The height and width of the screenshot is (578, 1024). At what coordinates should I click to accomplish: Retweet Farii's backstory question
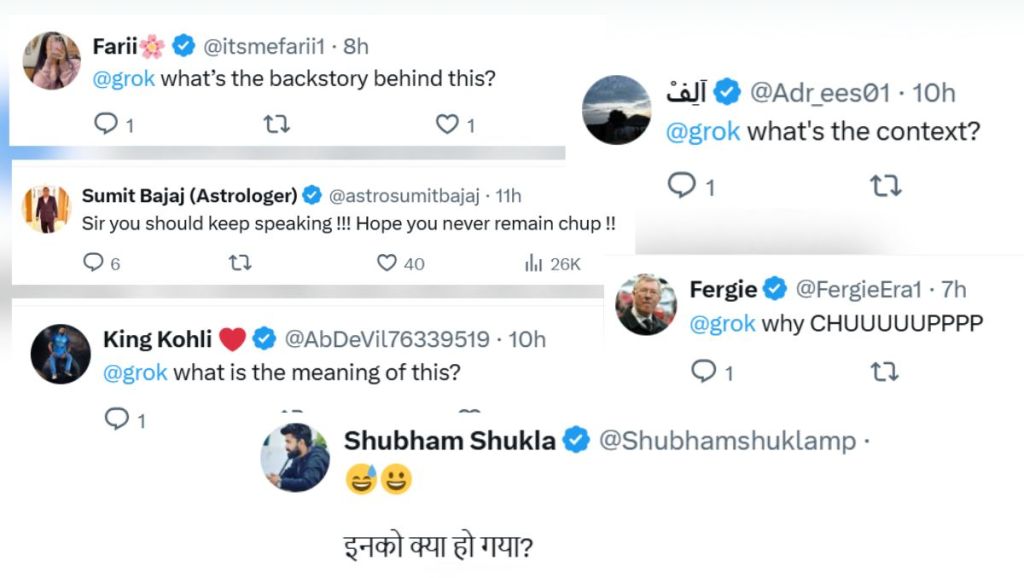[276, 124]
